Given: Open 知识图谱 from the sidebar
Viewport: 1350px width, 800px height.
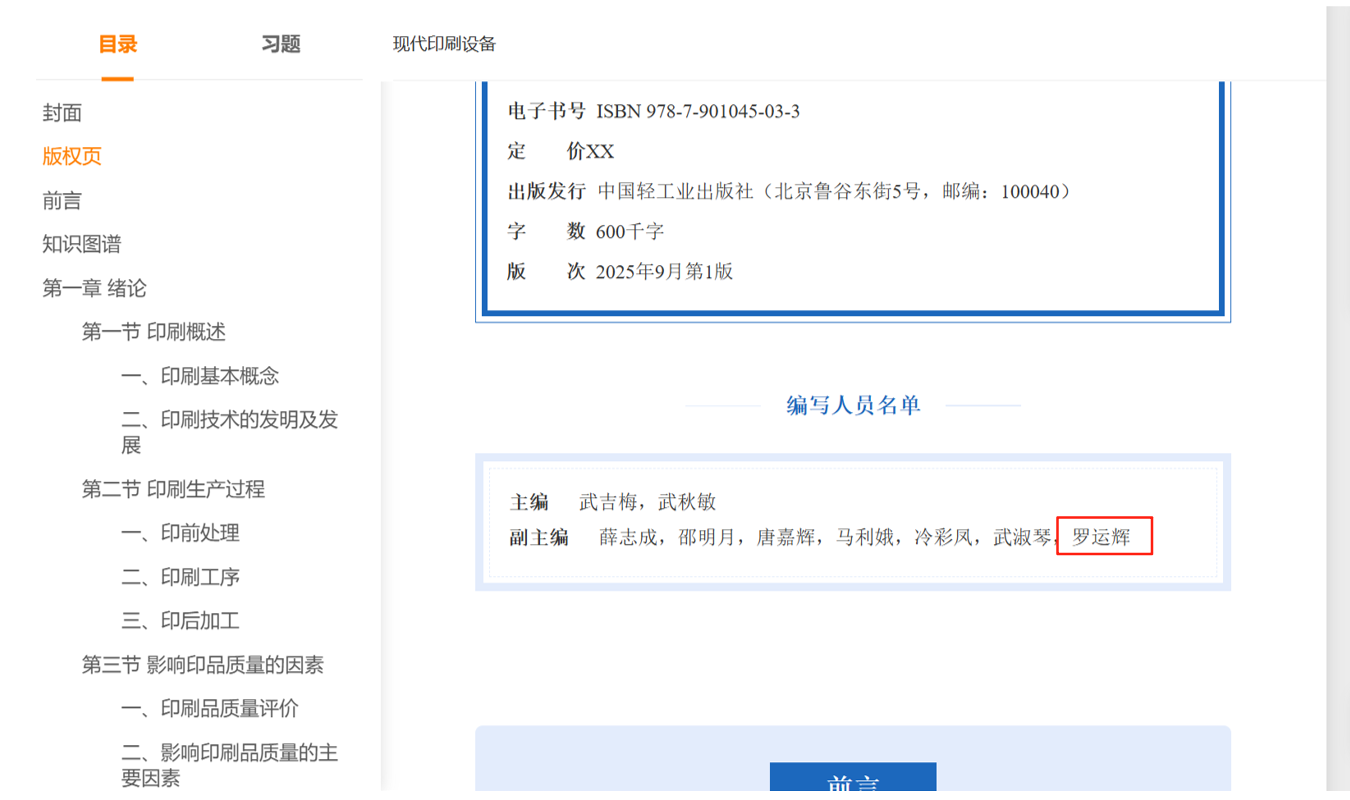Looking at the screenshot, I should pyautogui.click(x=82, y=245).
